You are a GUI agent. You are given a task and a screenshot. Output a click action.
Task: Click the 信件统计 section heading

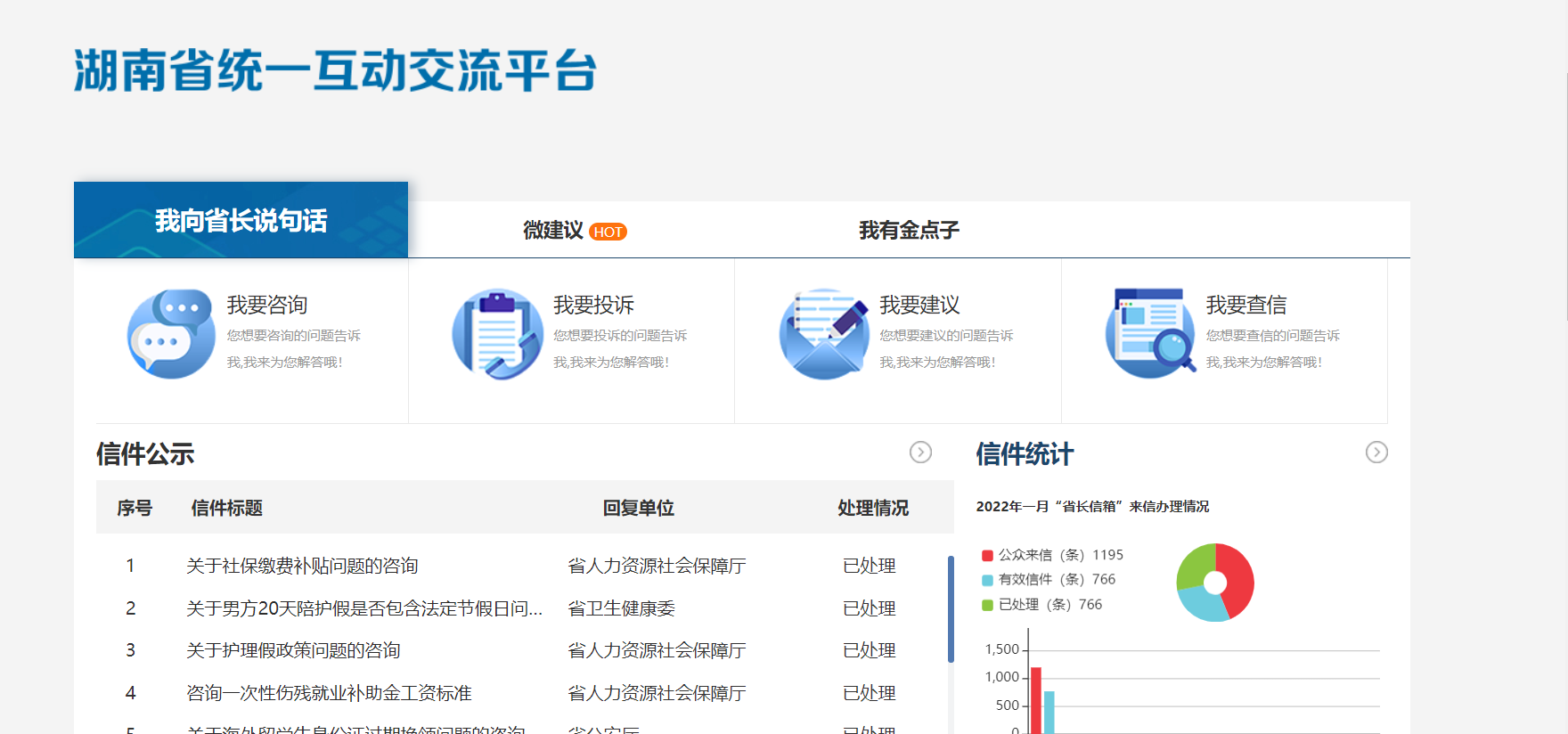[x=1025, y=453]
